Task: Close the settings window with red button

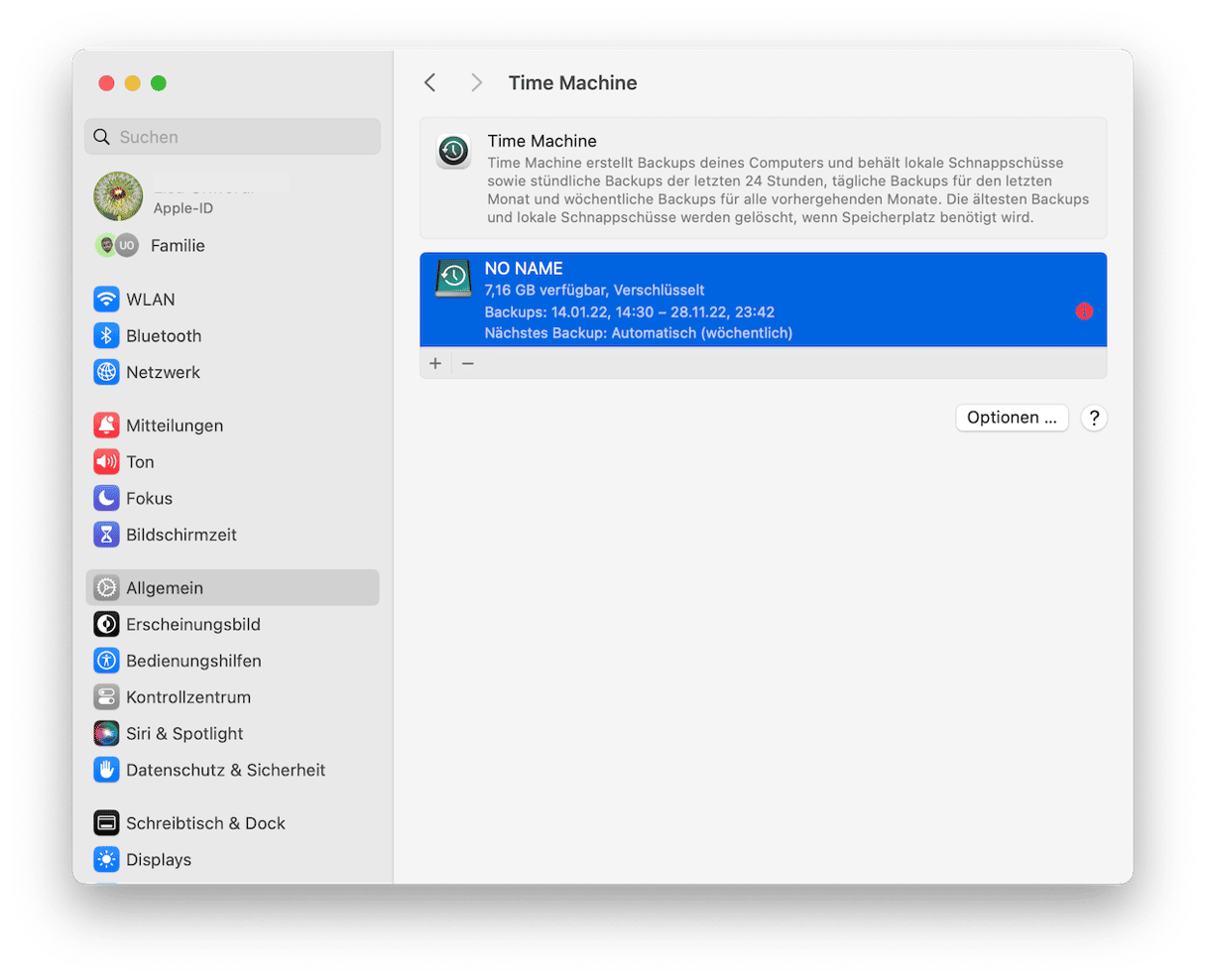Action: 107,83
